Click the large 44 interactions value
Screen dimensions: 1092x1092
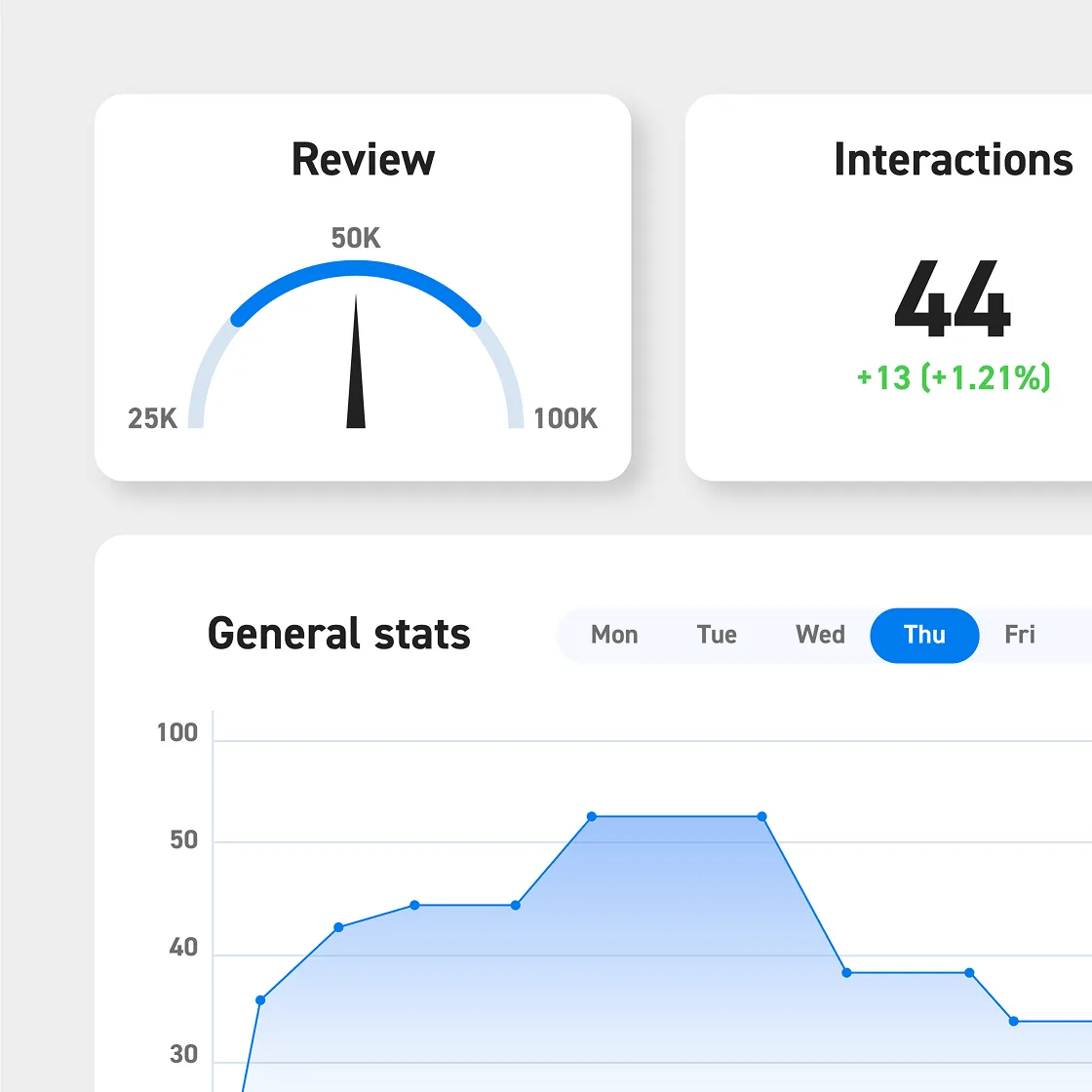click(x=953, y=299)
